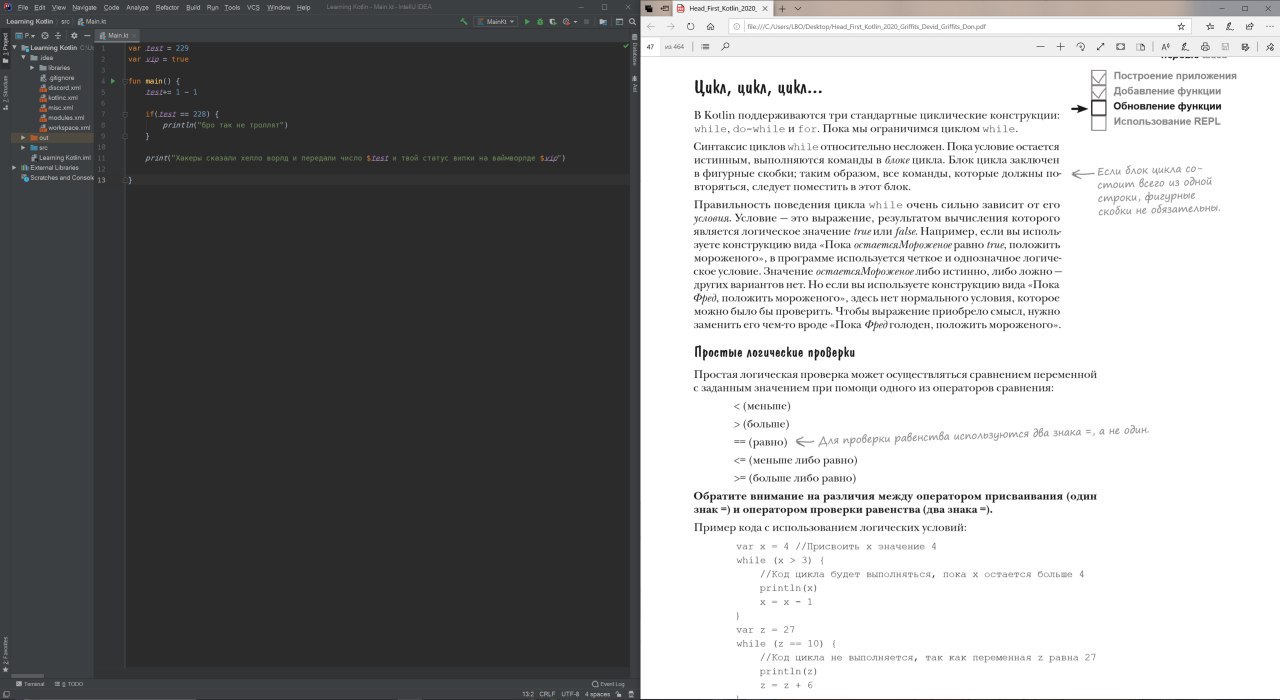Run with coverage icon in IntelliJ toolbar

[x=553, y=21]
